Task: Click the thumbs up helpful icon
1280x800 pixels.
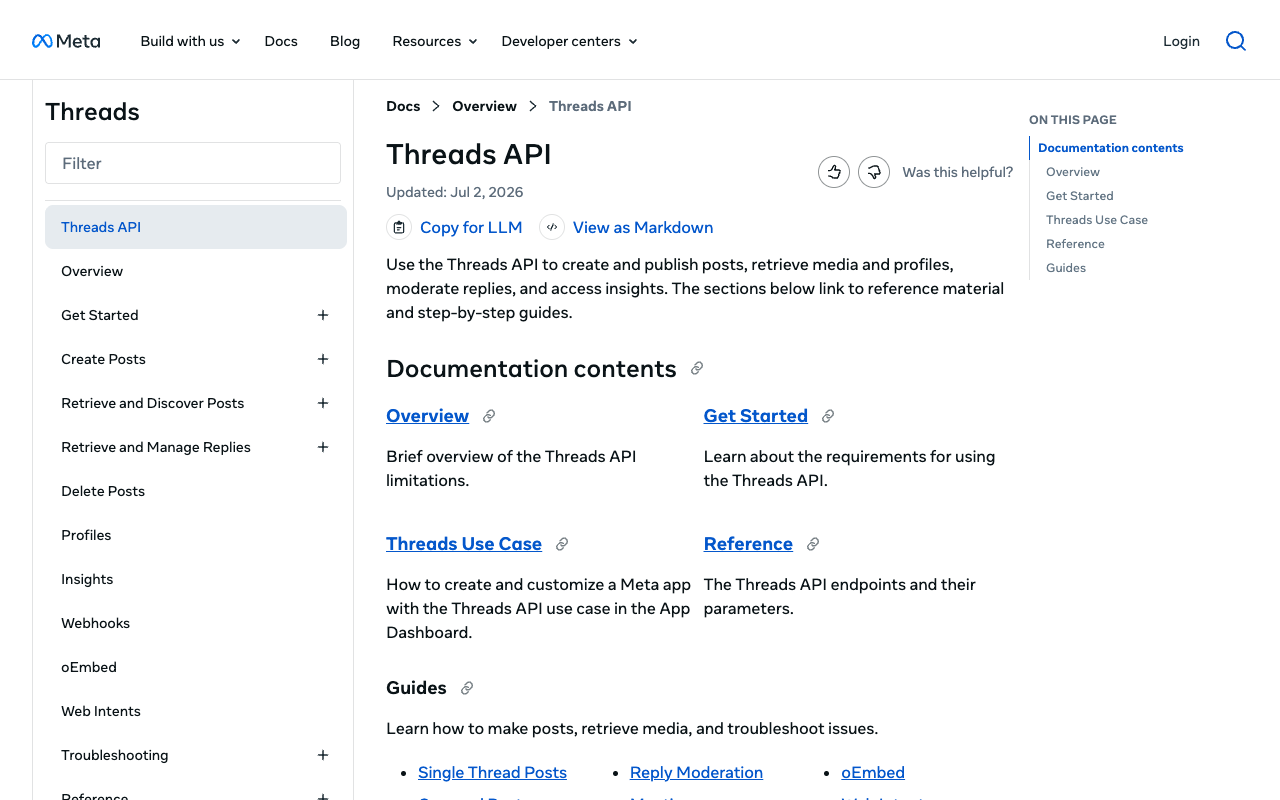Action: click(x=834, y=172)
